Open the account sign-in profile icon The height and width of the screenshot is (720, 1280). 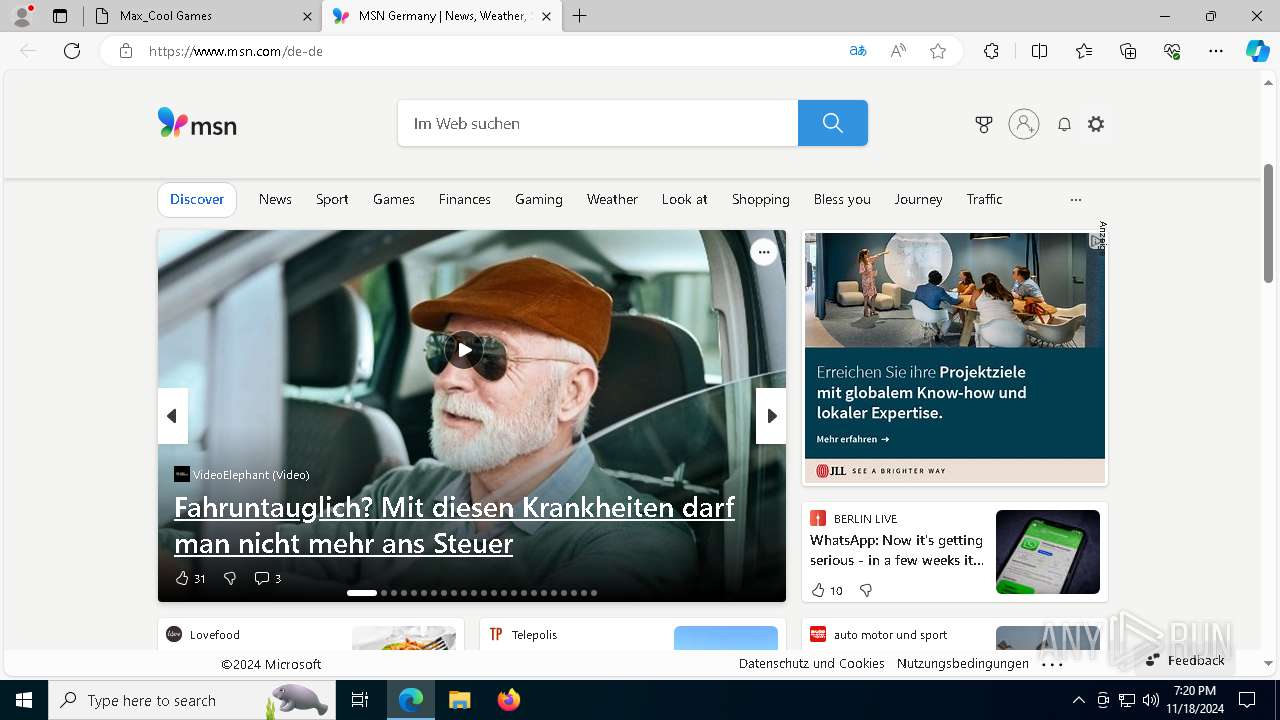click(x=1023, y=124)
